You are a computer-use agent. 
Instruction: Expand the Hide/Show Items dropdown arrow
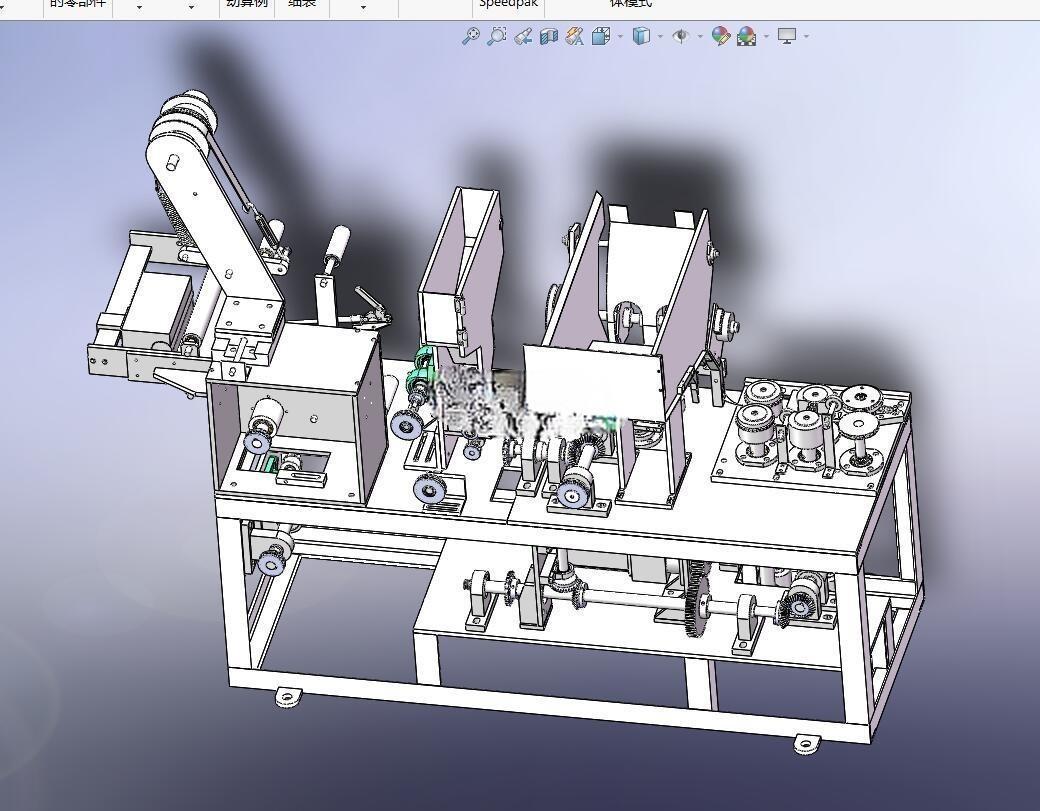(700, 36)
